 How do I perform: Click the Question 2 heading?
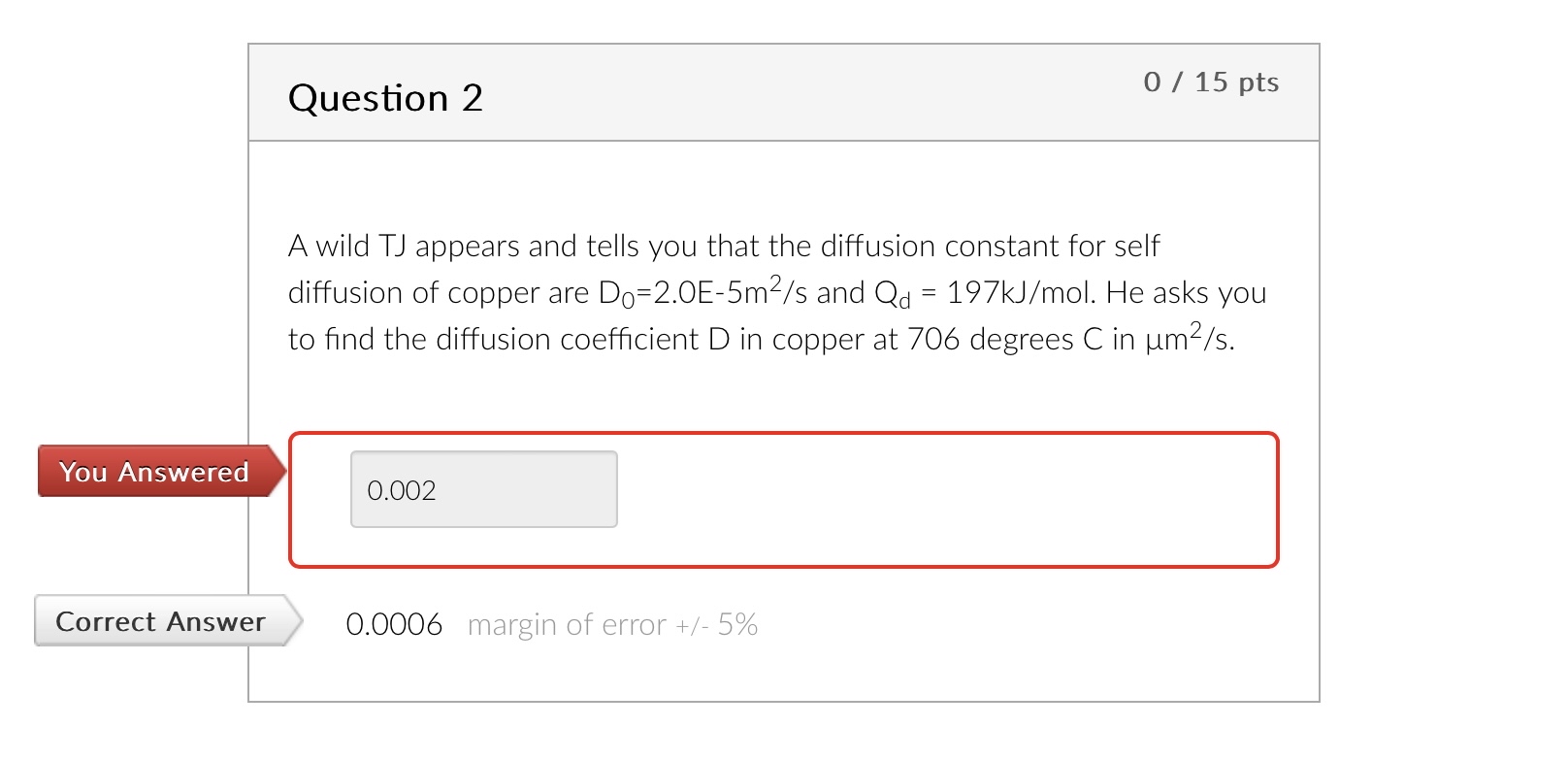coord(385,97)
